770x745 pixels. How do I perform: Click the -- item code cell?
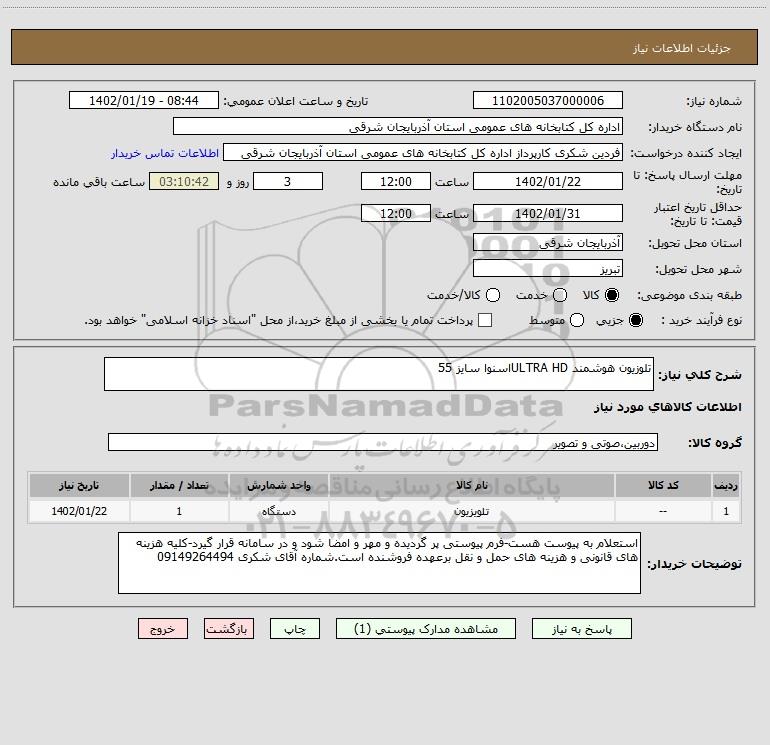[x=663, y=511]
